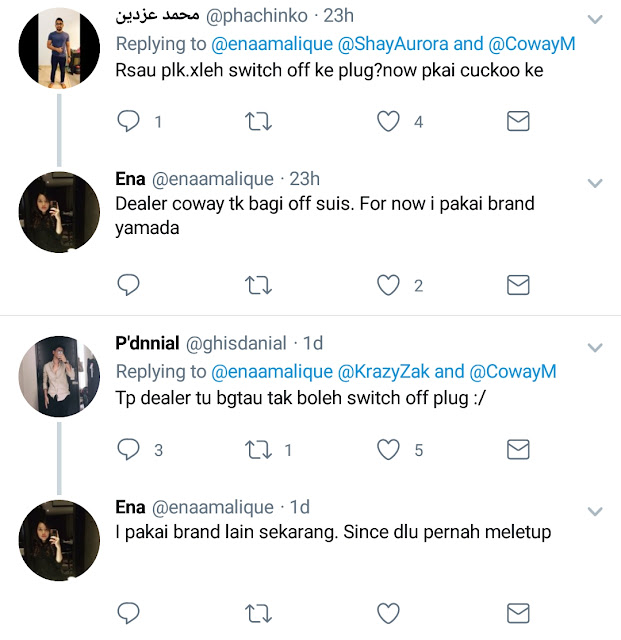Retweet @phachinko's tweet about switching off plug
Screen dimensions: 621x640
point(258,121)
